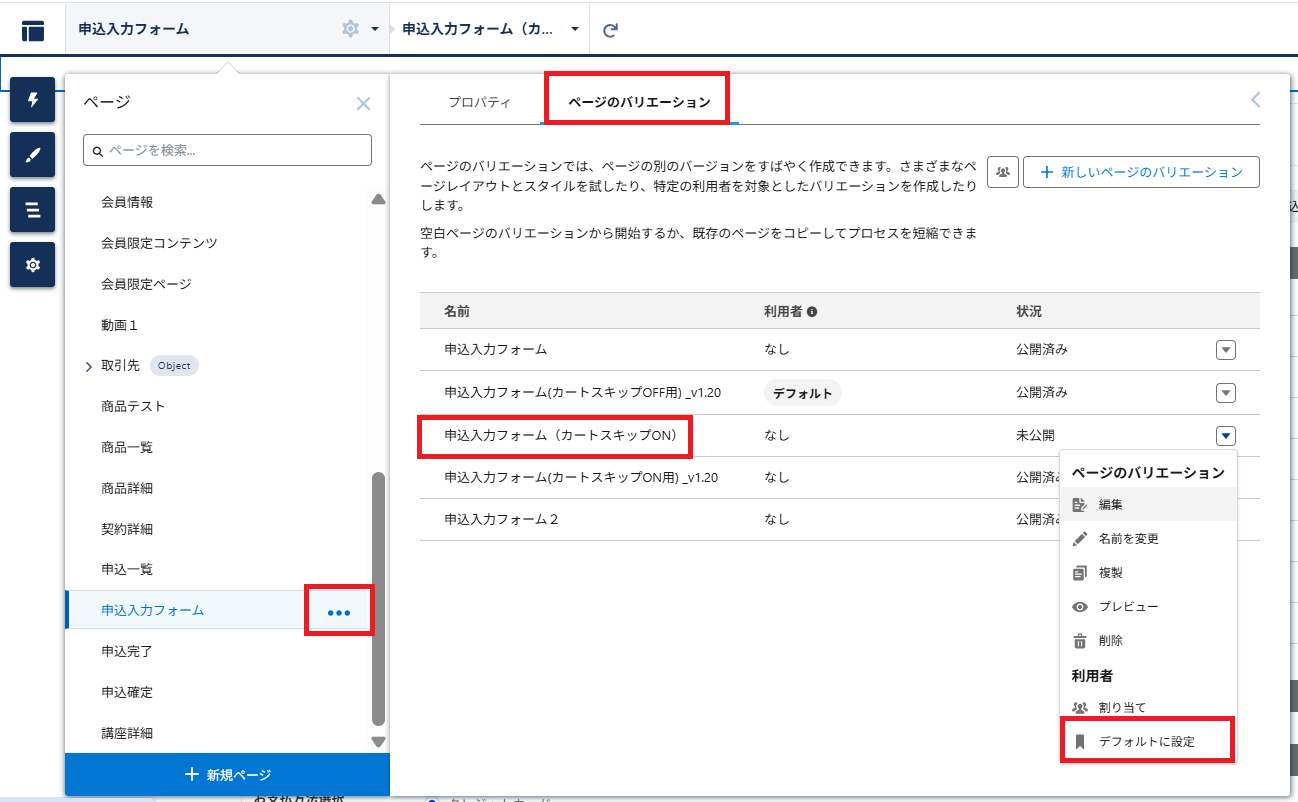The height and width of the screenshot is (802, 1298).
Task: Switch to the プロパティ tab
Action: click(x=480, y=102)
